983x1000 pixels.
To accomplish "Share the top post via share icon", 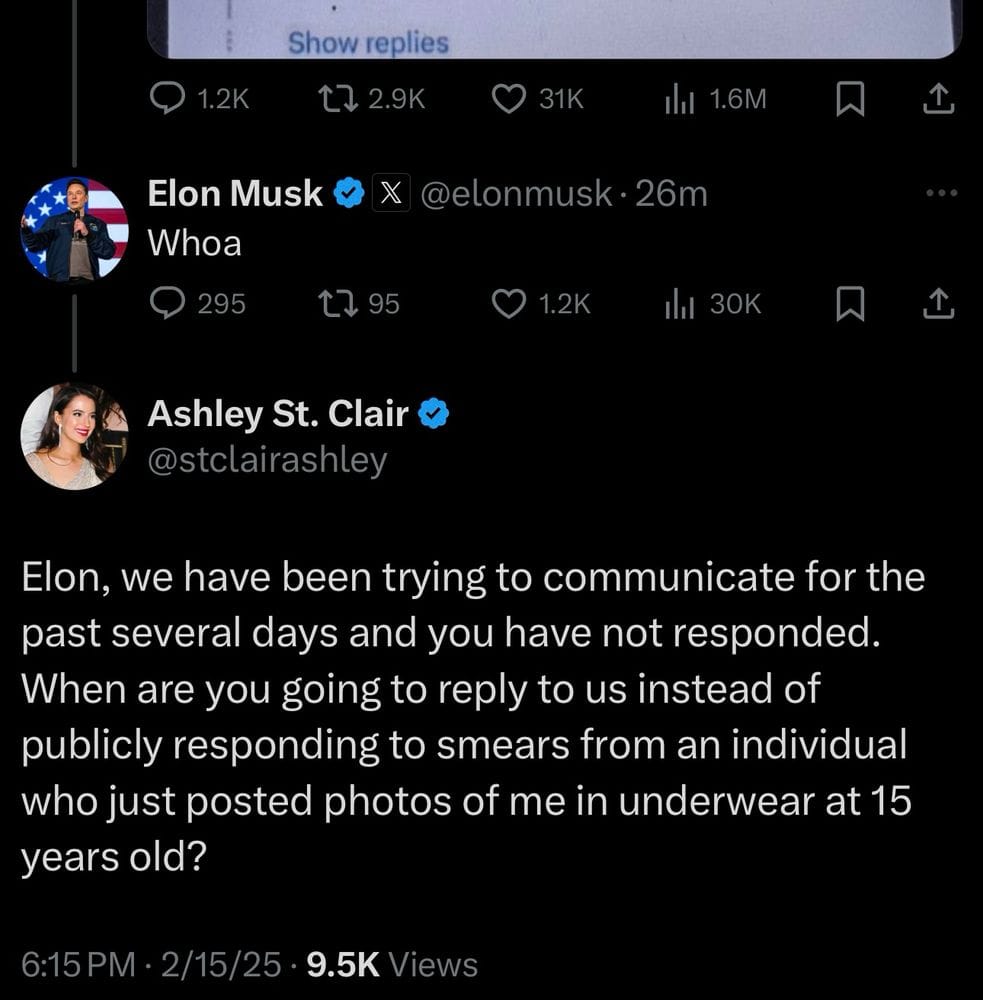I will click(x=938, y=99).
